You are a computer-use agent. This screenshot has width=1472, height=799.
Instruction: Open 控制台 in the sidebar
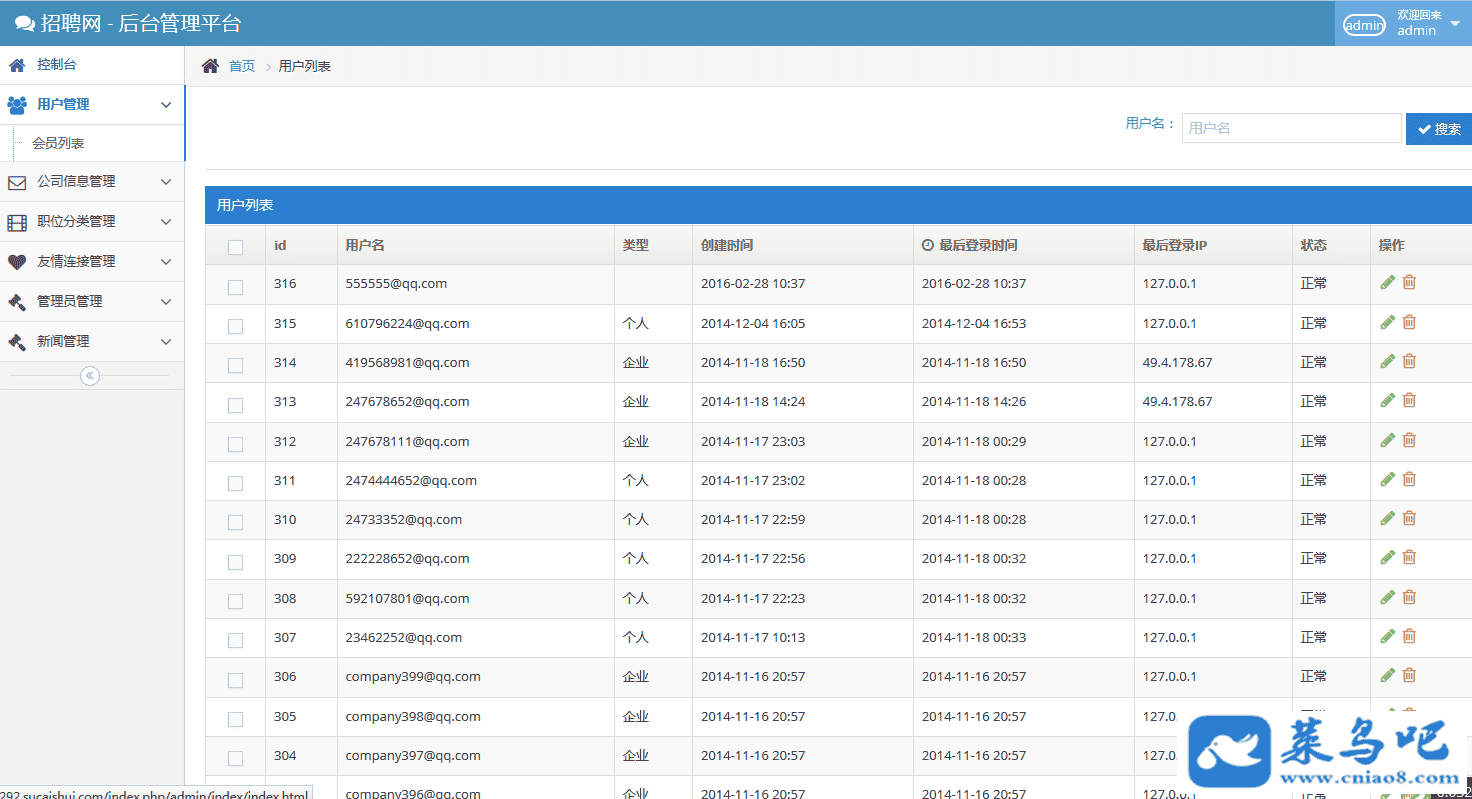click(56, 65)
